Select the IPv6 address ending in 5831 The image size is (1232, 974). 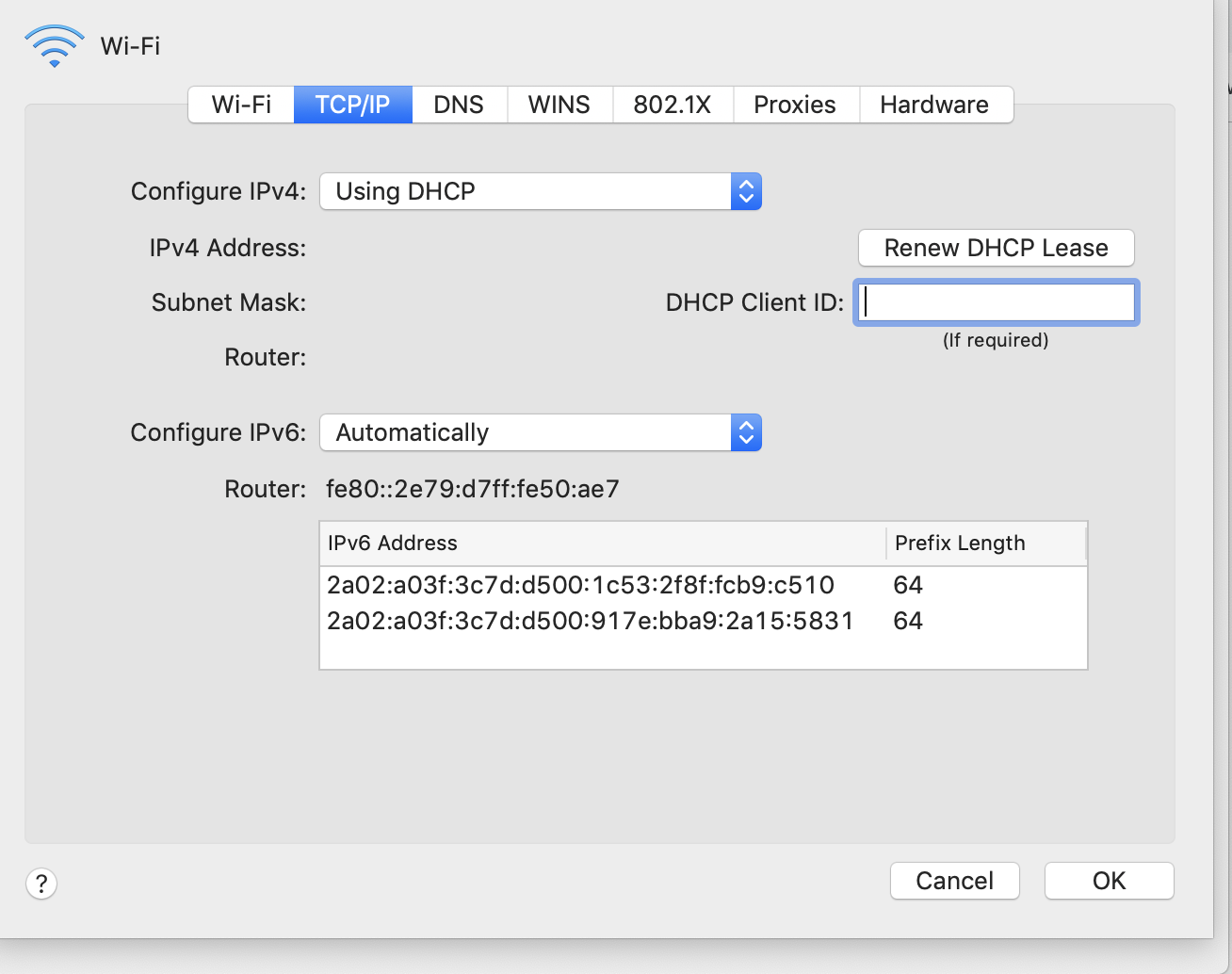point(590,621)
